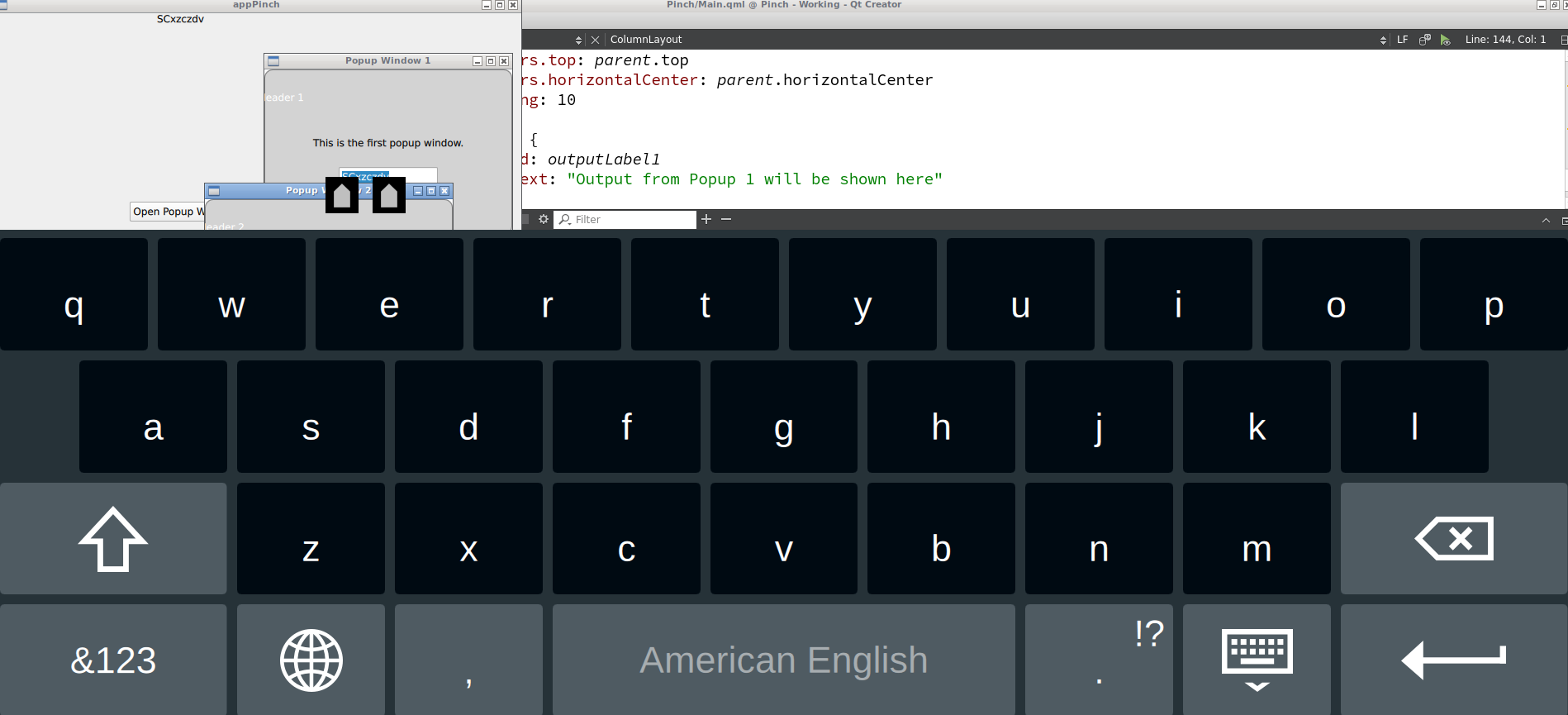Tap the Enter arrow key on the keyboard
Image resolution: width=1568 pixels, height=715 pixels.
click(x=1454, y=660)
